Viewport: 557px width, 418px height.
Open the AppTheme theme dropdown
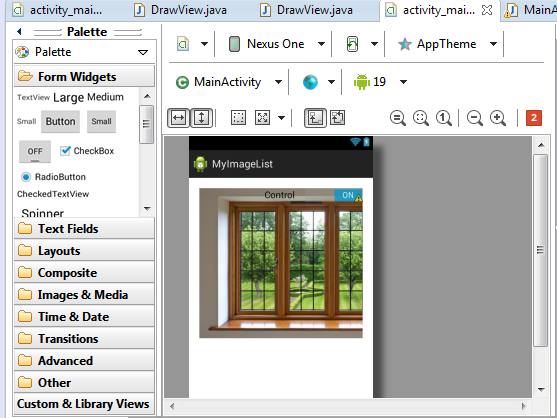click(447, 44)
